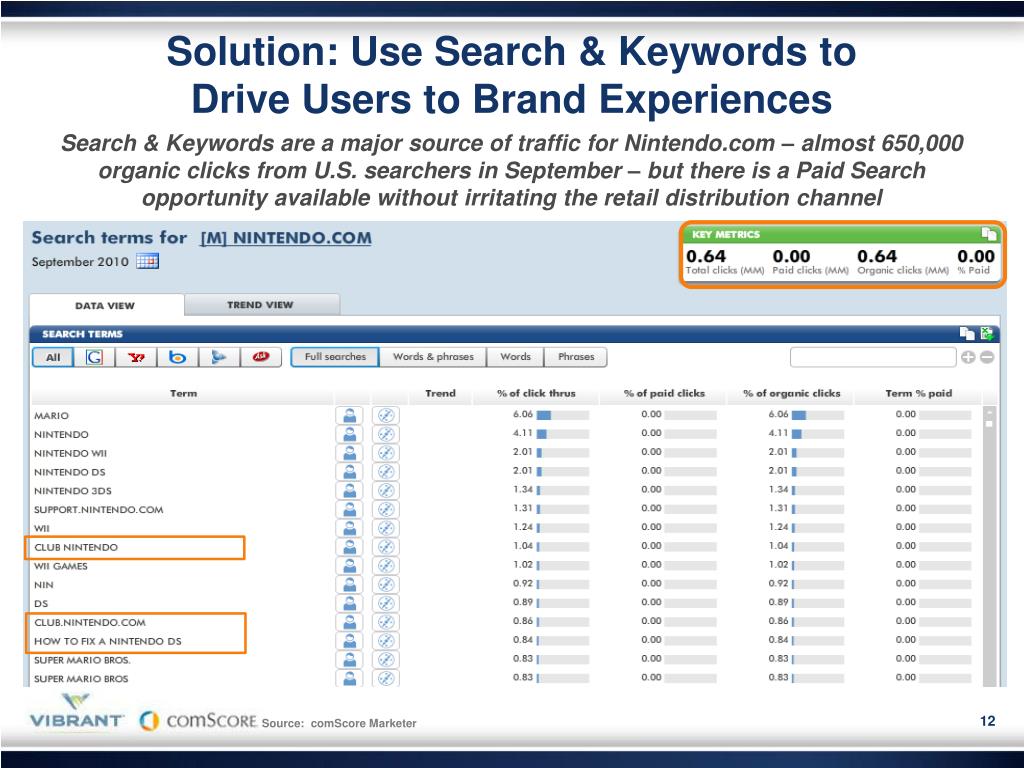Filter by Google search engine
Image resolution: width=1024 pixels, height=768 pixels.
click(x=94, y=357)
